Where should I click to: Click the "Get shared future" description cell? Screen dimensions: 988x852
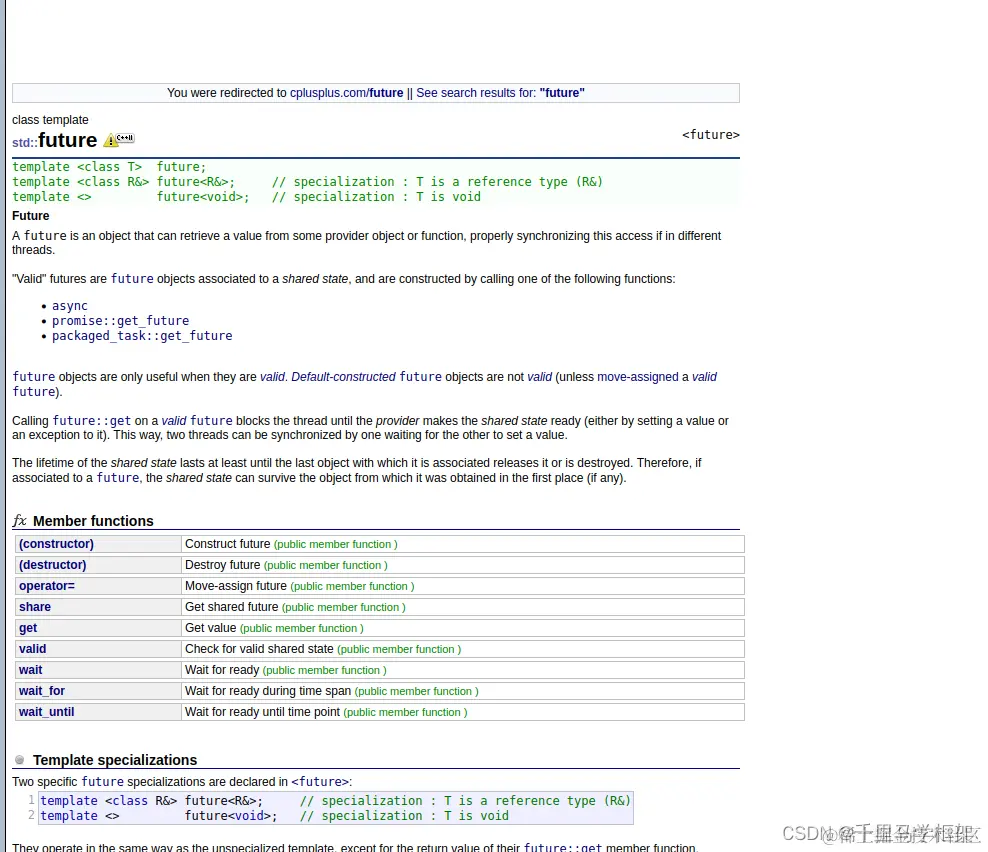click(463, 607)
